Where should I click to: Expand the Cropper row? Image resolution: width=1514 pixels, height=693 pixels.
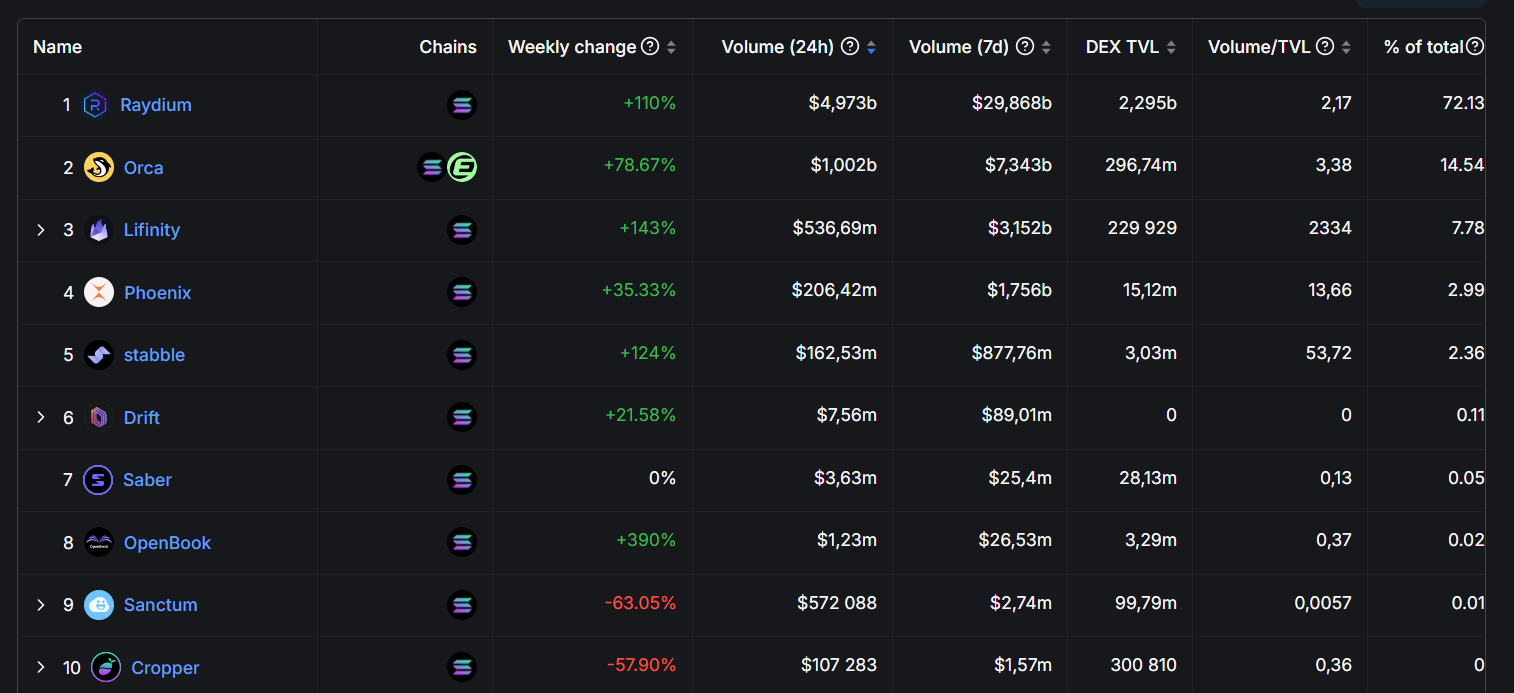pos(41,667)
